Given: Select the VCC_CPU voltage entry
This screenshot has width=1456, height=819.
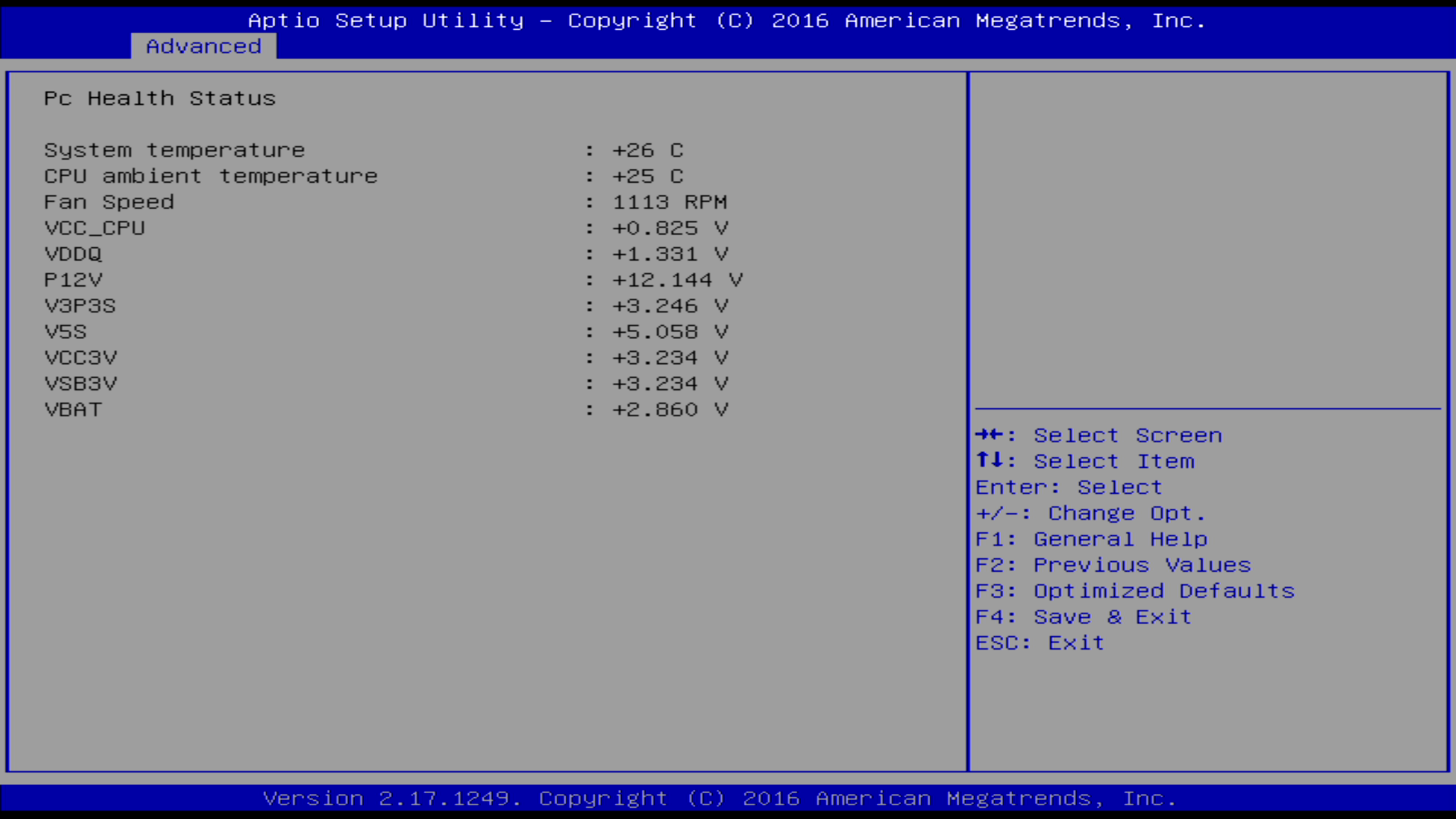Looking at the screenshot, I should [x=94, y=228].
